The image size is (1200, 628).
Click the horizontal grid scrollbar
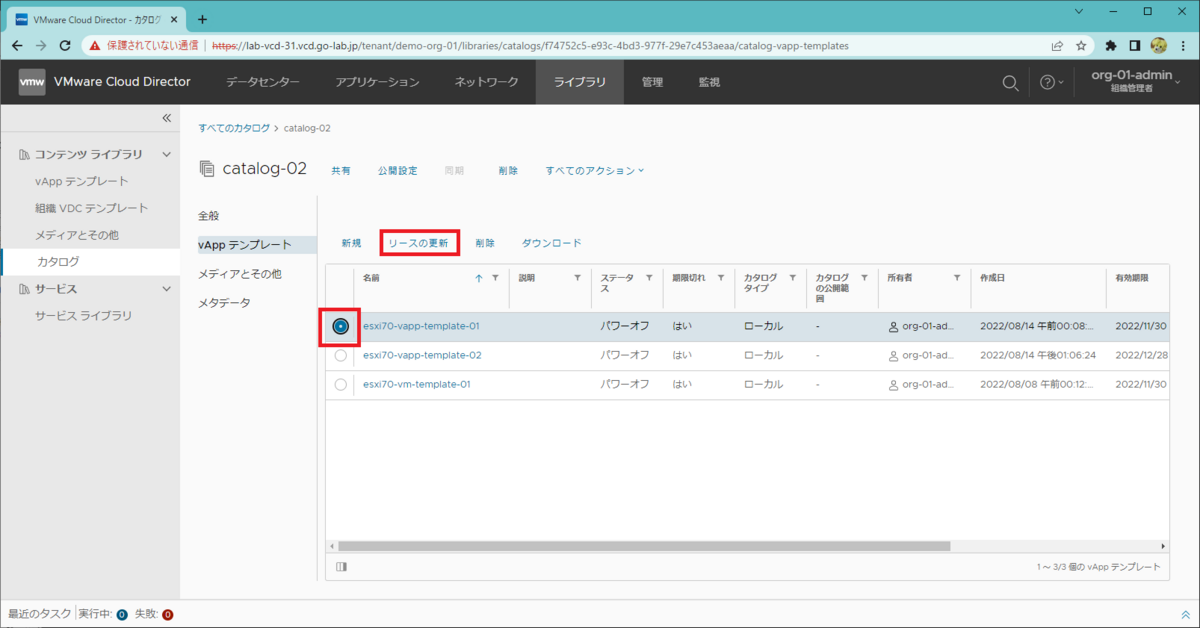click(644, 546)
